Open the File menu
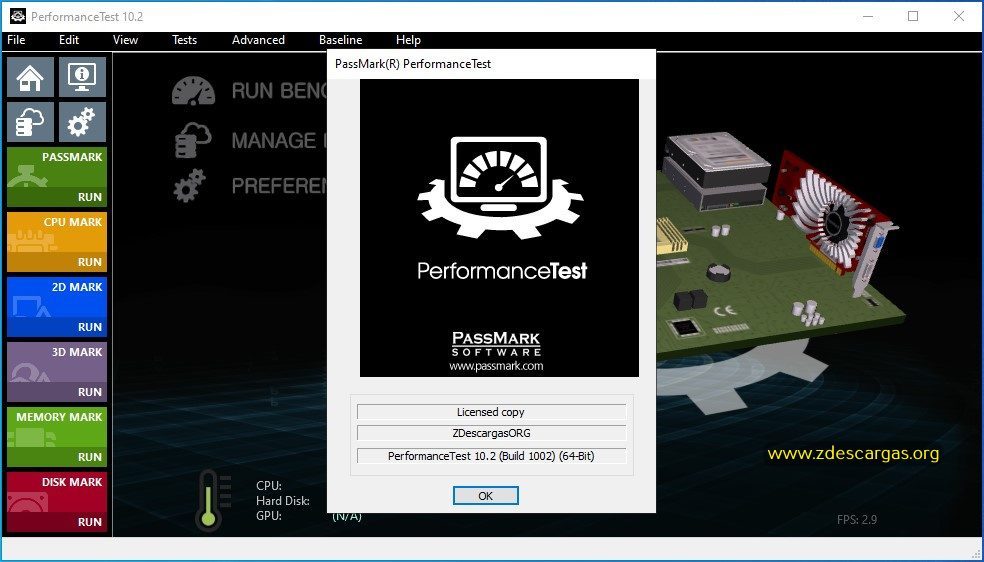This screenshot has width=984, height=562. (x=16, y=40)
